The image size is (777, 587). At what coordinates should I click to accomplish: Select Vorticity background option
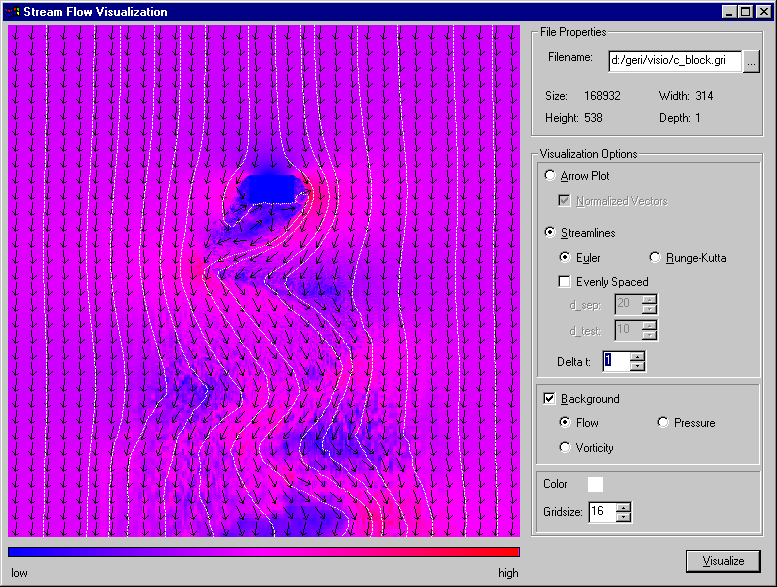(566, 448)
